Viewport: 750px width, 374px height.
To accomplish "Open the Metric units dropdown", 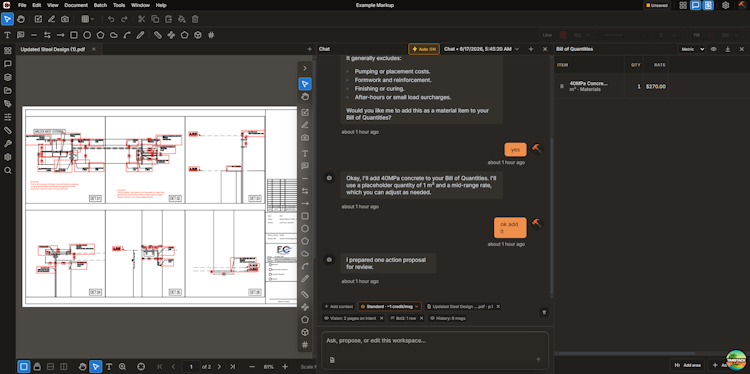I will (692, 49).
